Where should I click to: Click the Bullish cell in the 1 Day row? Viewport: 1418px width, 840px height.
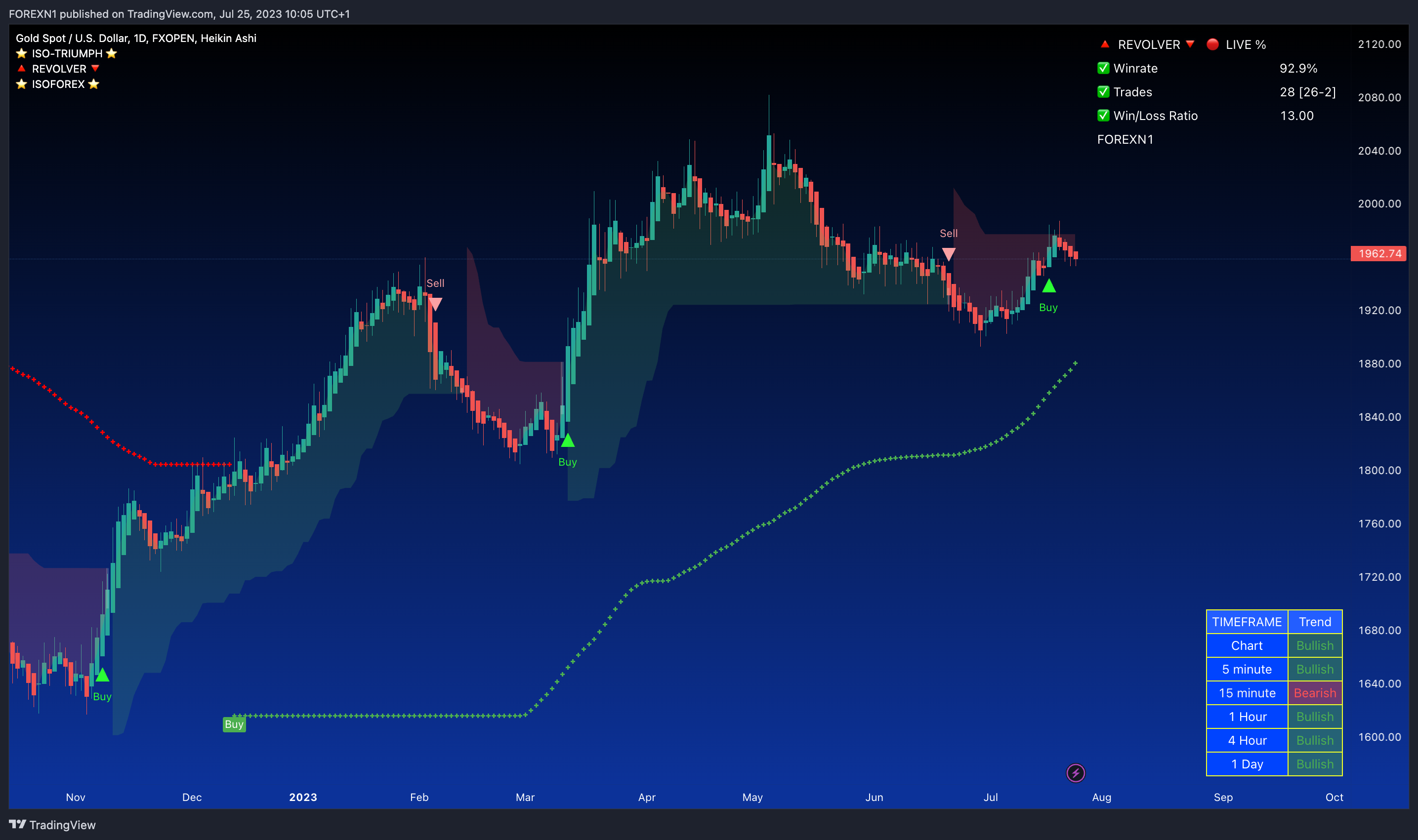click(x=1315, y=764)
